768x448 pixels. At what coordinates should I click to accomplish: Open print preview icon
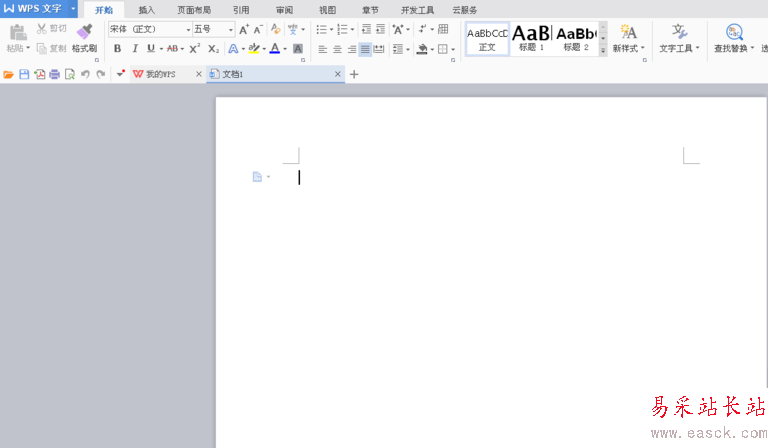(x=70, y=74)
